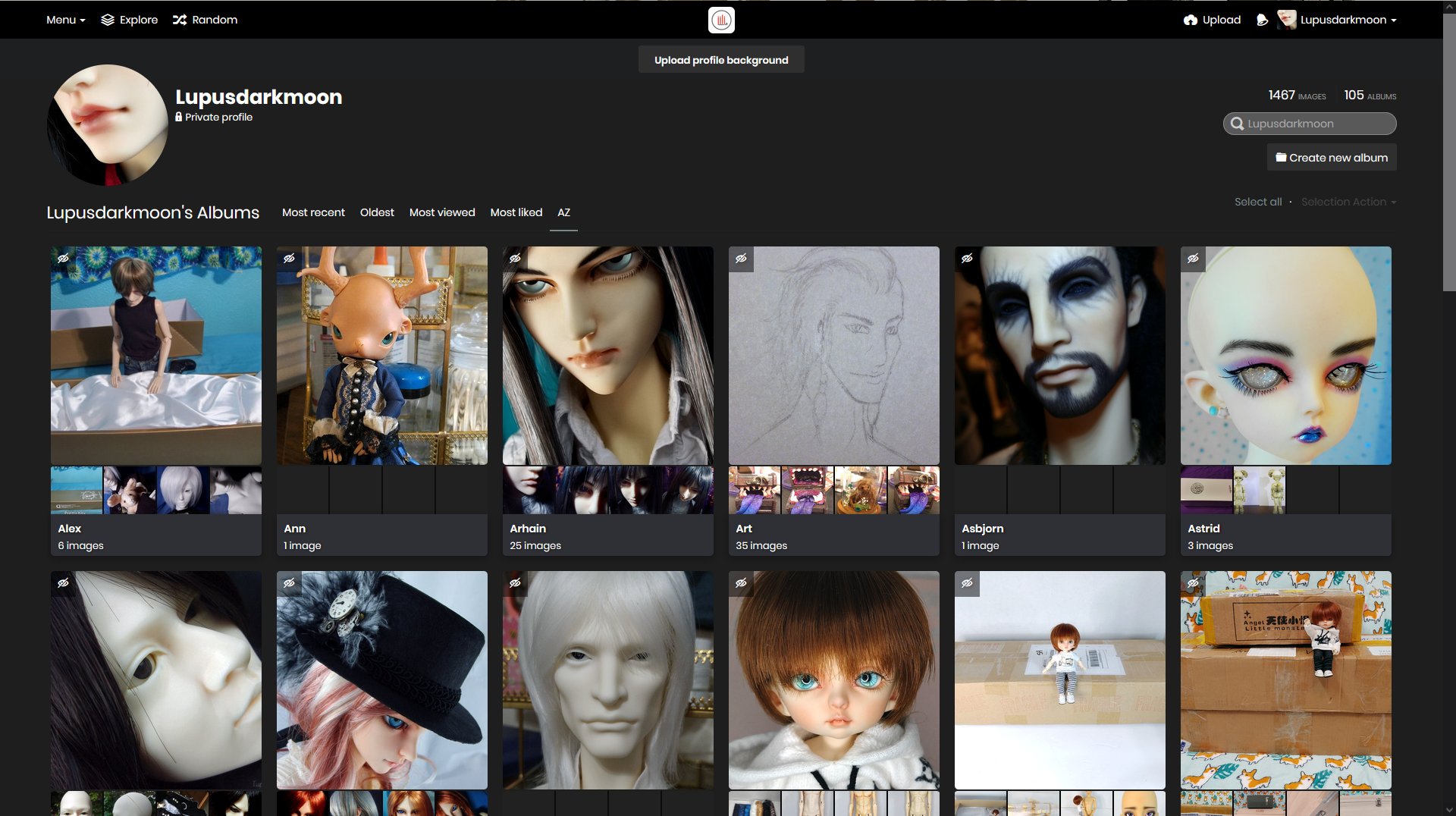Open the Menu dropdown

[65, 20]
